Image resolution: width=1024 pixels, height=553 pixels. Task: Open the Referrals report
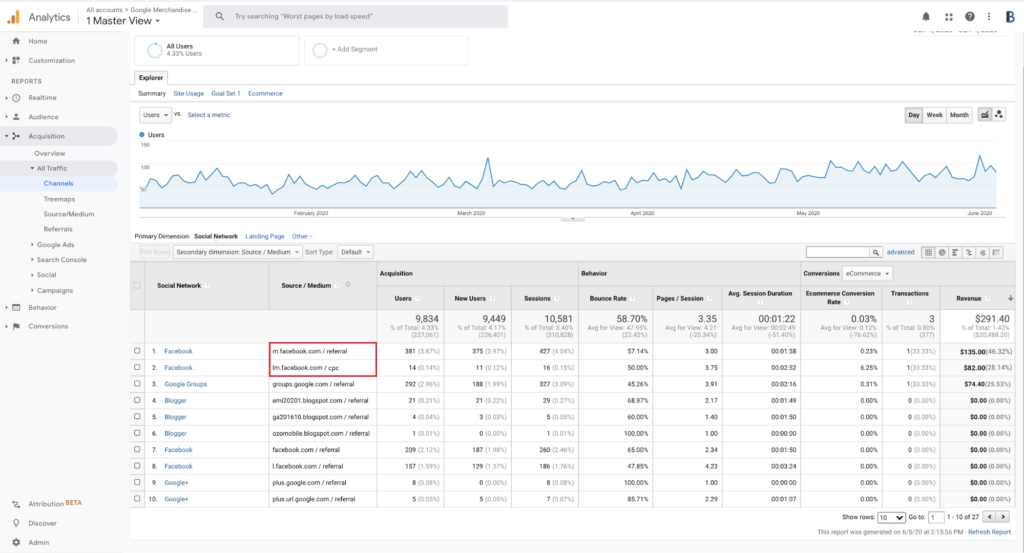(x=58, y=229)
